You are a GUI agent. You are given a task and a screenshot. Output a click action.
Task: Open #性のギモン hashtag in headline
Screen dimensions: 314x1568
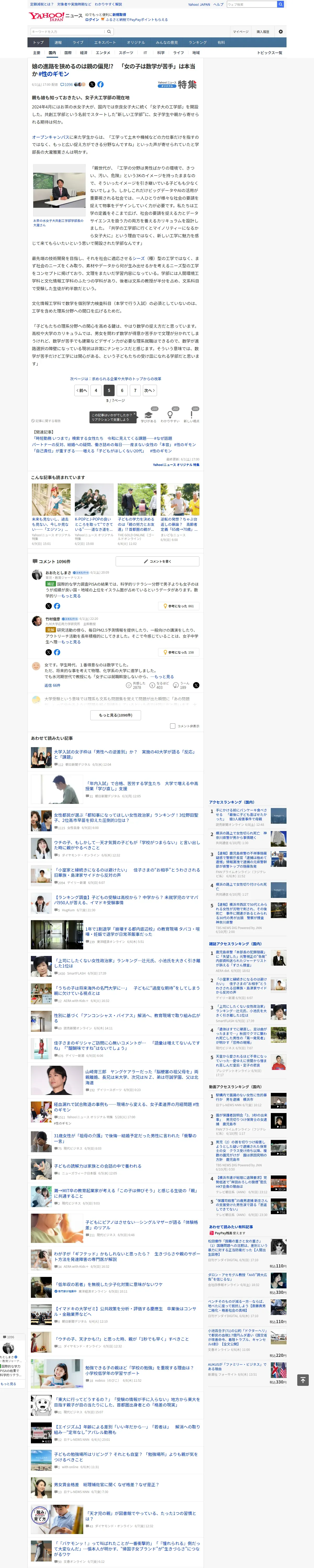pos(54,74)
